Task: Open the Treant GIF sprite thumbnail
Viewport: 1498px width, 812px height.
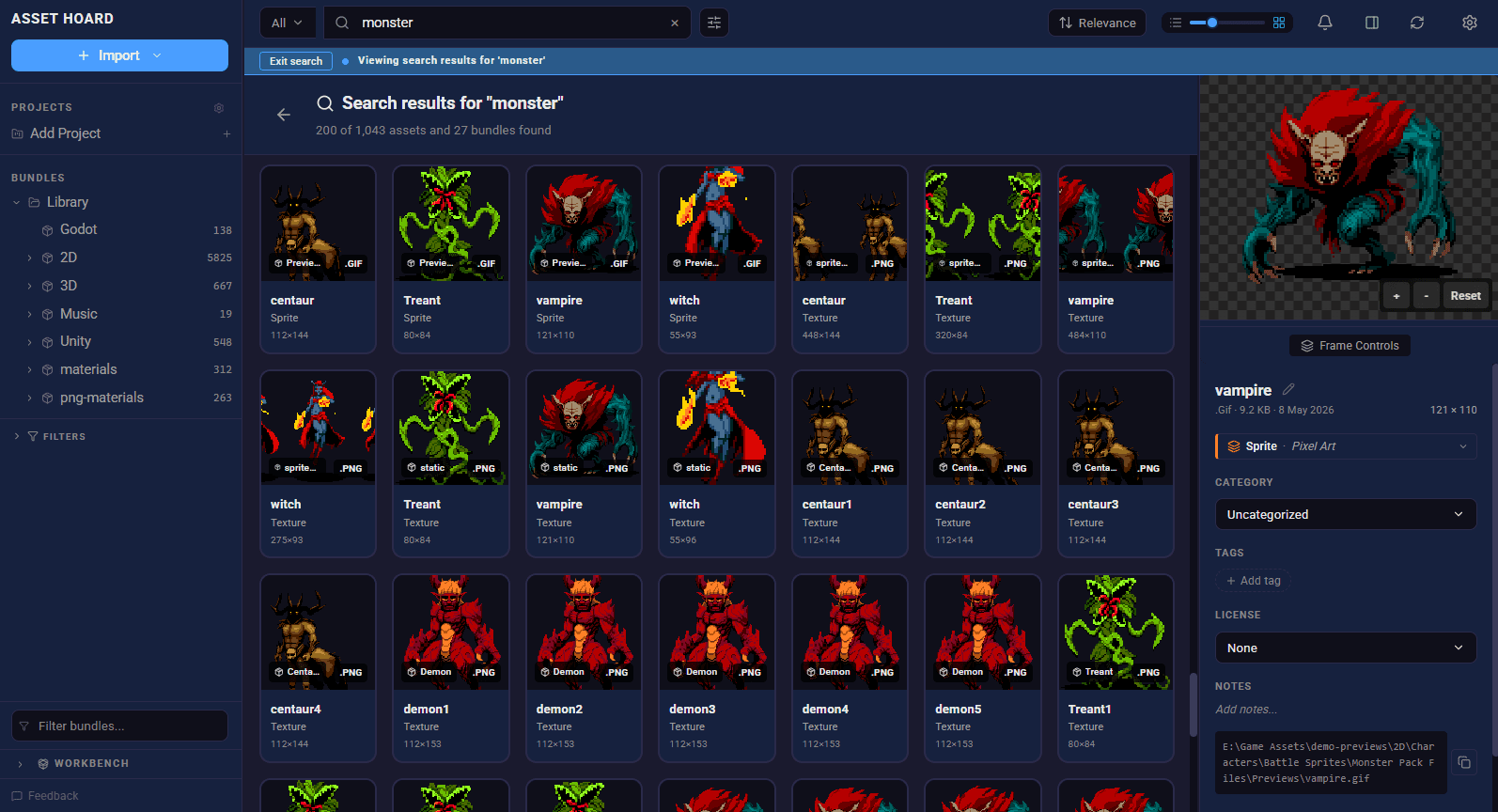Action: pos(451,223)
